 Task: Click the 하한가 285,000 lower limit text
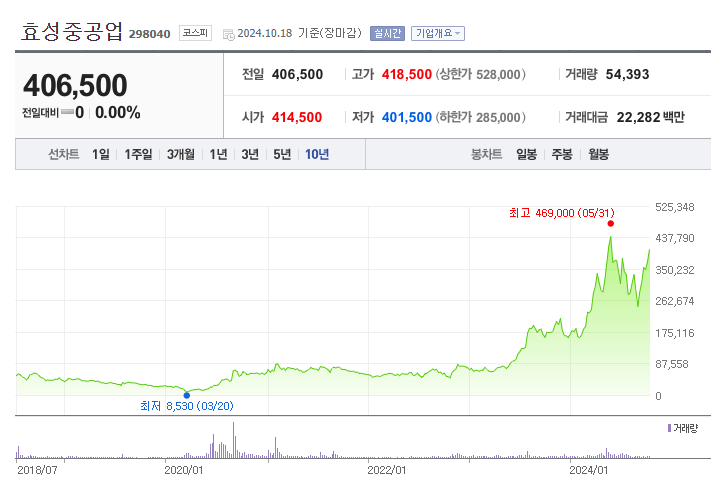481,117
